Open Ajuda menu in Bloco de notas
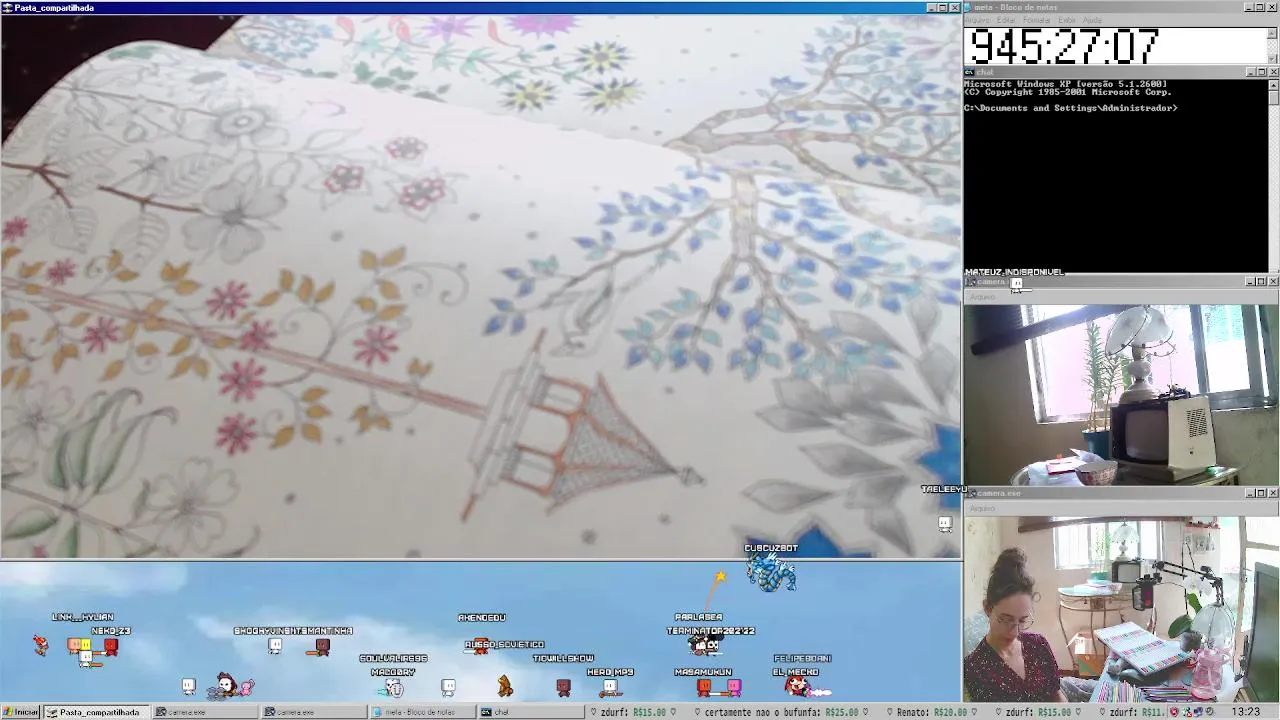1280x720 pixels. click(1092, 20)
